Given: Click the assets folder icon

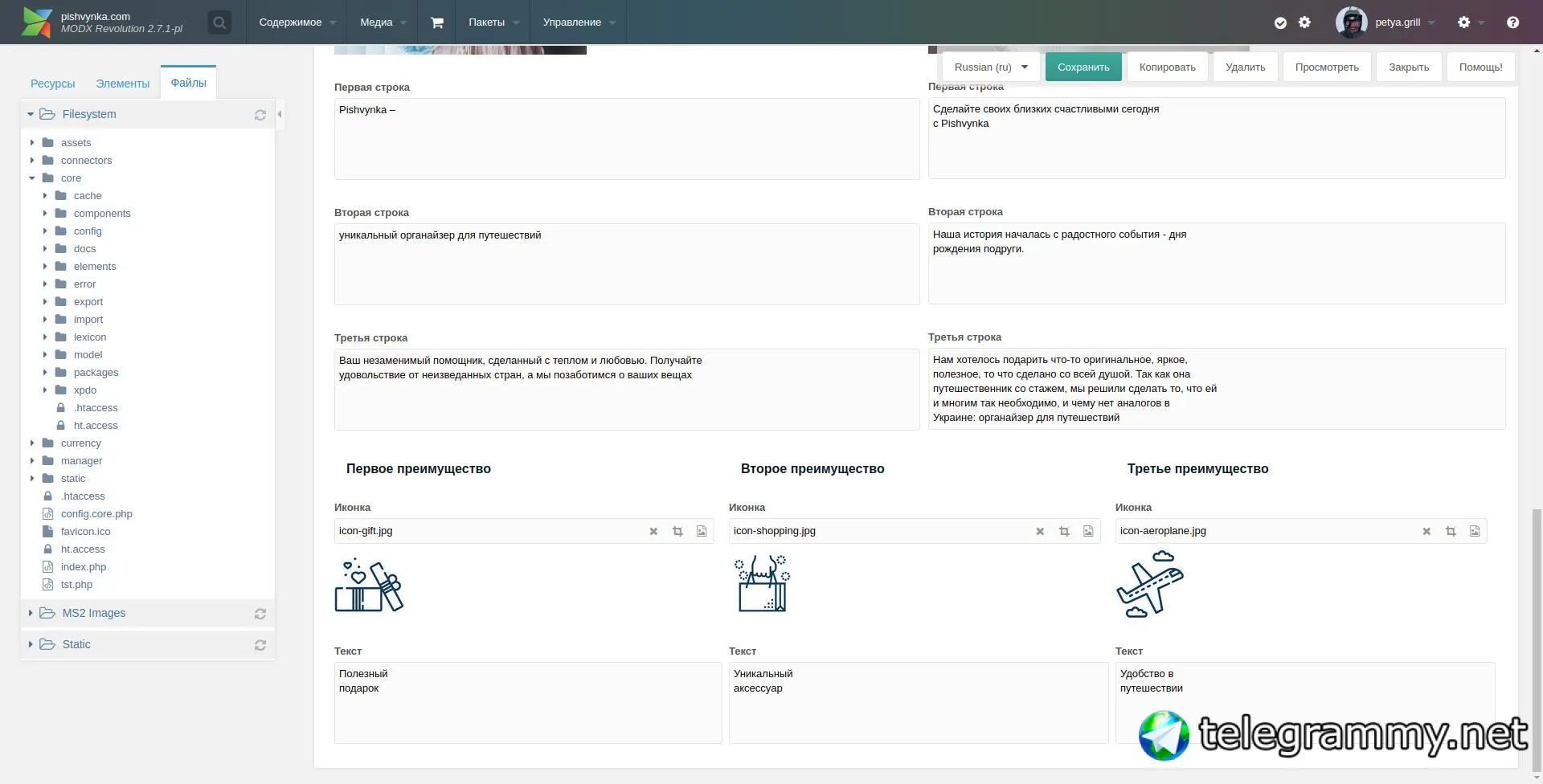Looking at the screenshot, I should [48, 143].
